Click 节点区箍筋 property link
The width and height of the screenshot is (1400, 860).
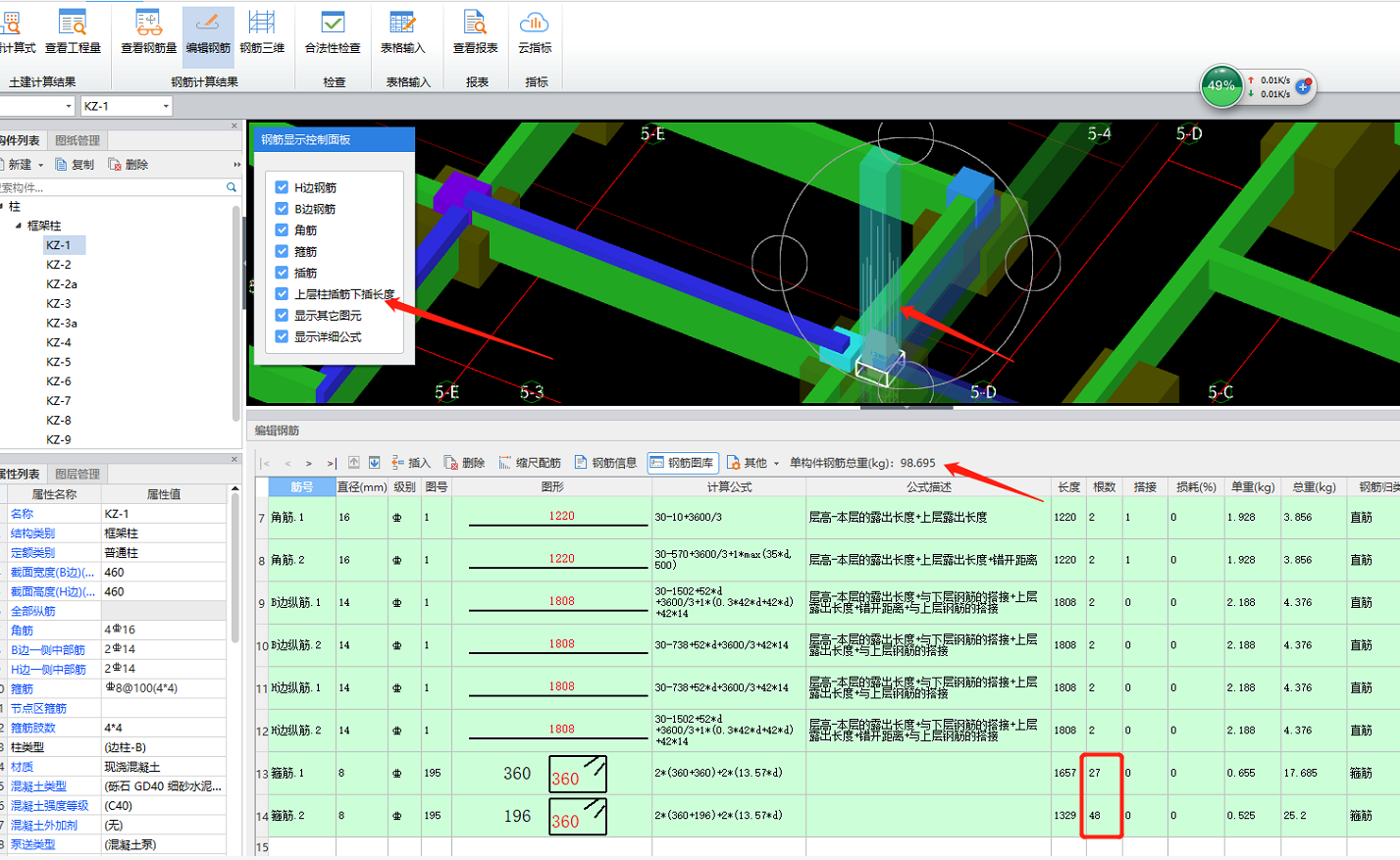coord(39,709)
